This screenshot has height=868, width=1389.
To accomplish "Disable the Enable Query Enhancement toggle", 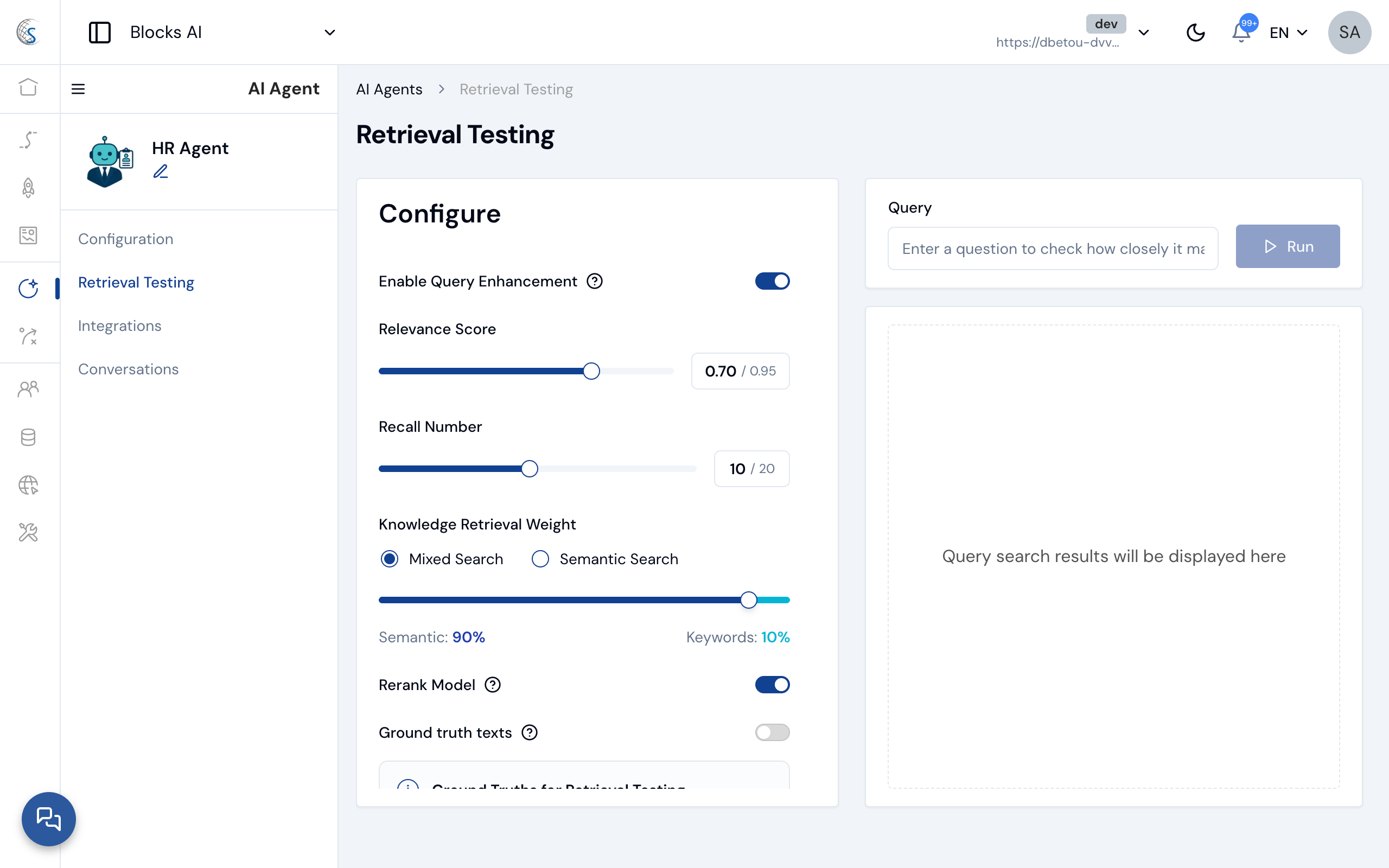I will coord(772,280).
